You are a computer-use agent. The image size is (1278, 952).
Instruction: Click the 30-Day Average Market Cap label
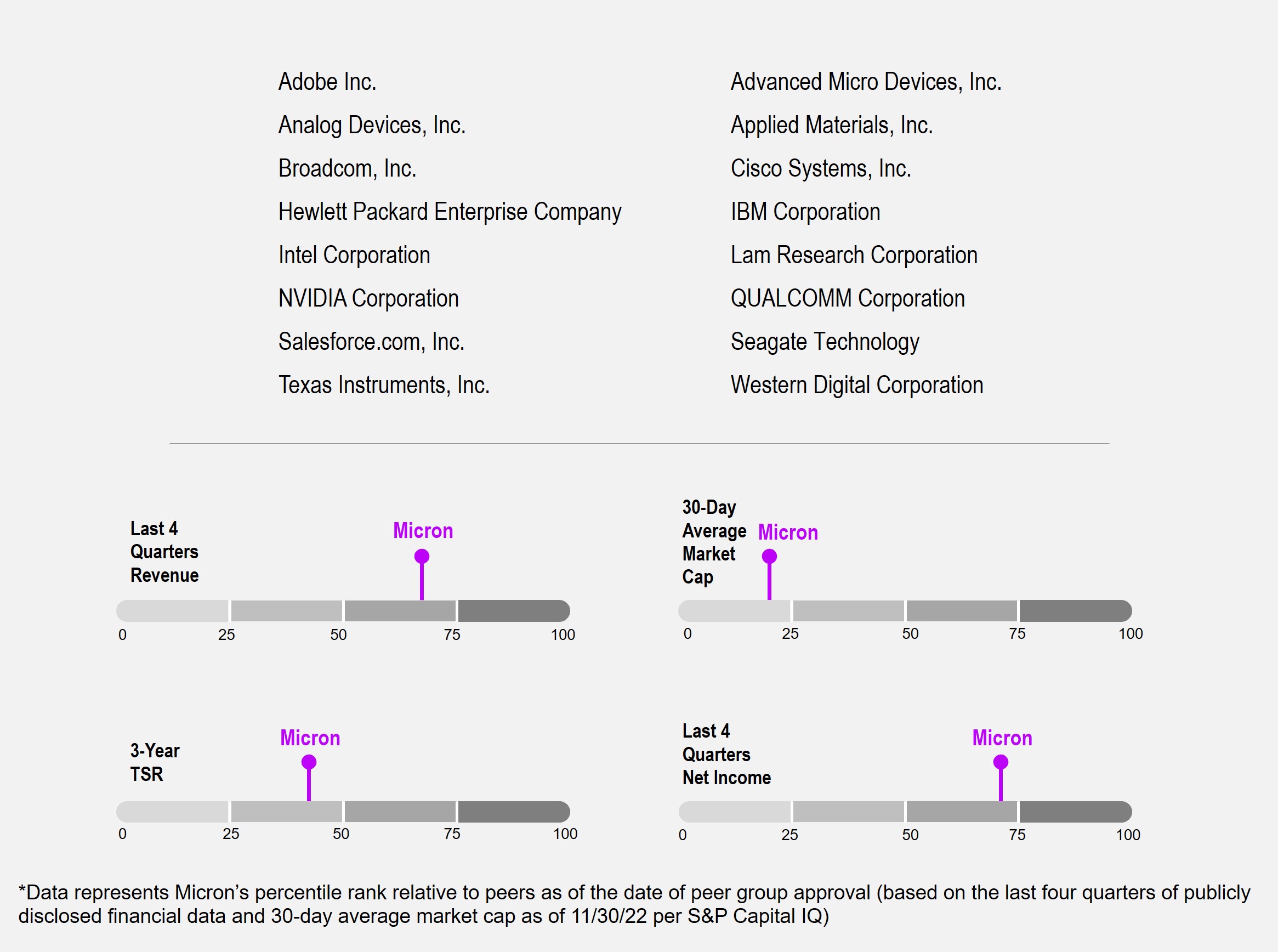coord(713,542)
